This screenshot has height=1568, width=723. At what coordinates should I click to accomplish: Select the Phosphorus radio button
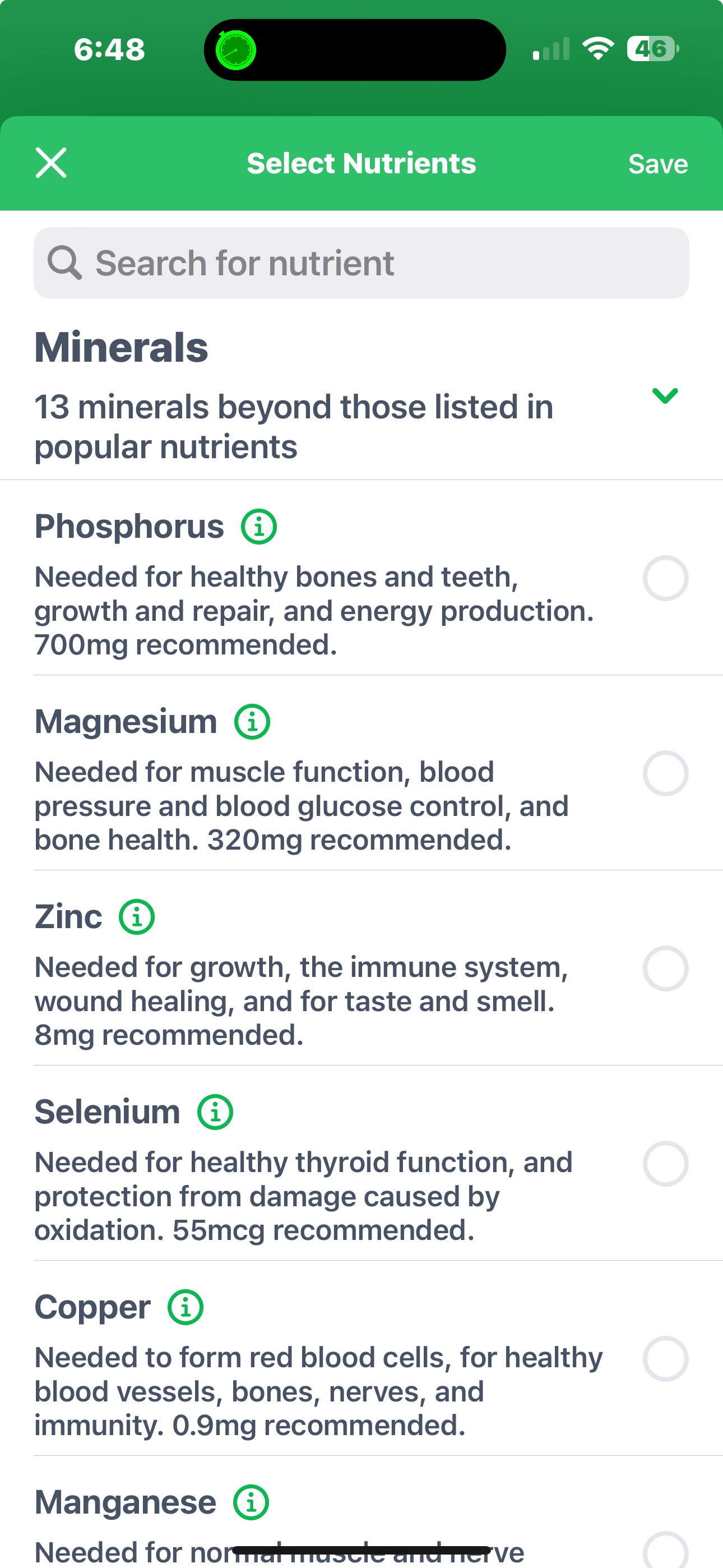tap(665, 578)
